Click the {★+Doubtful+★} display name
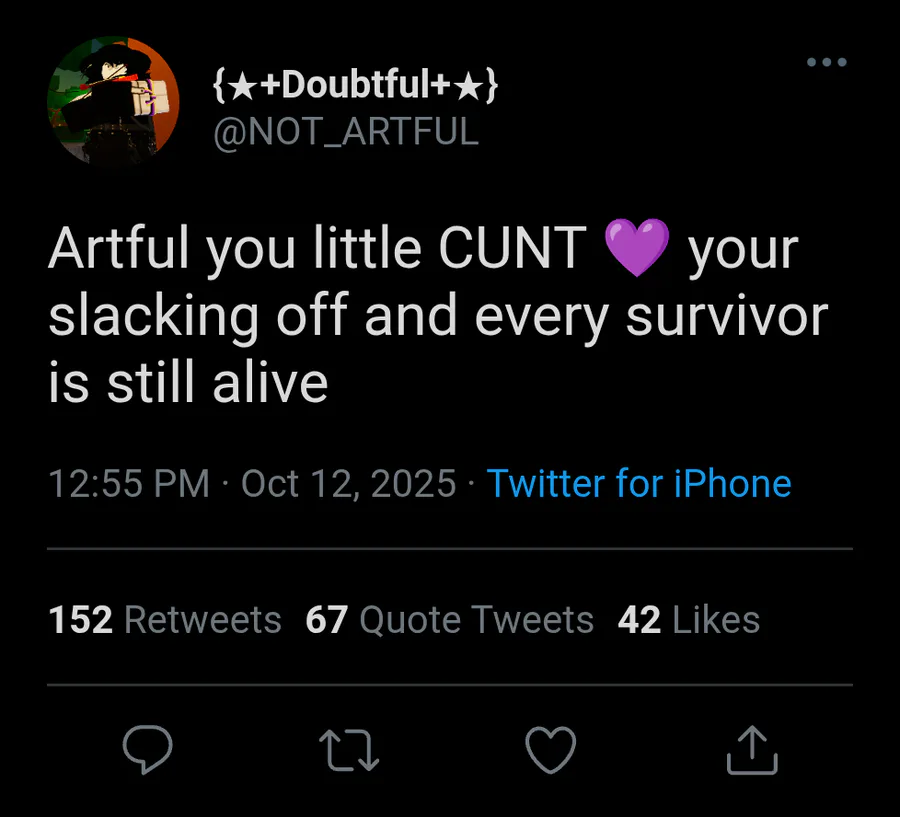Image resolution: width=900 pixels, height=817 pixels. (x=355, y=86)
